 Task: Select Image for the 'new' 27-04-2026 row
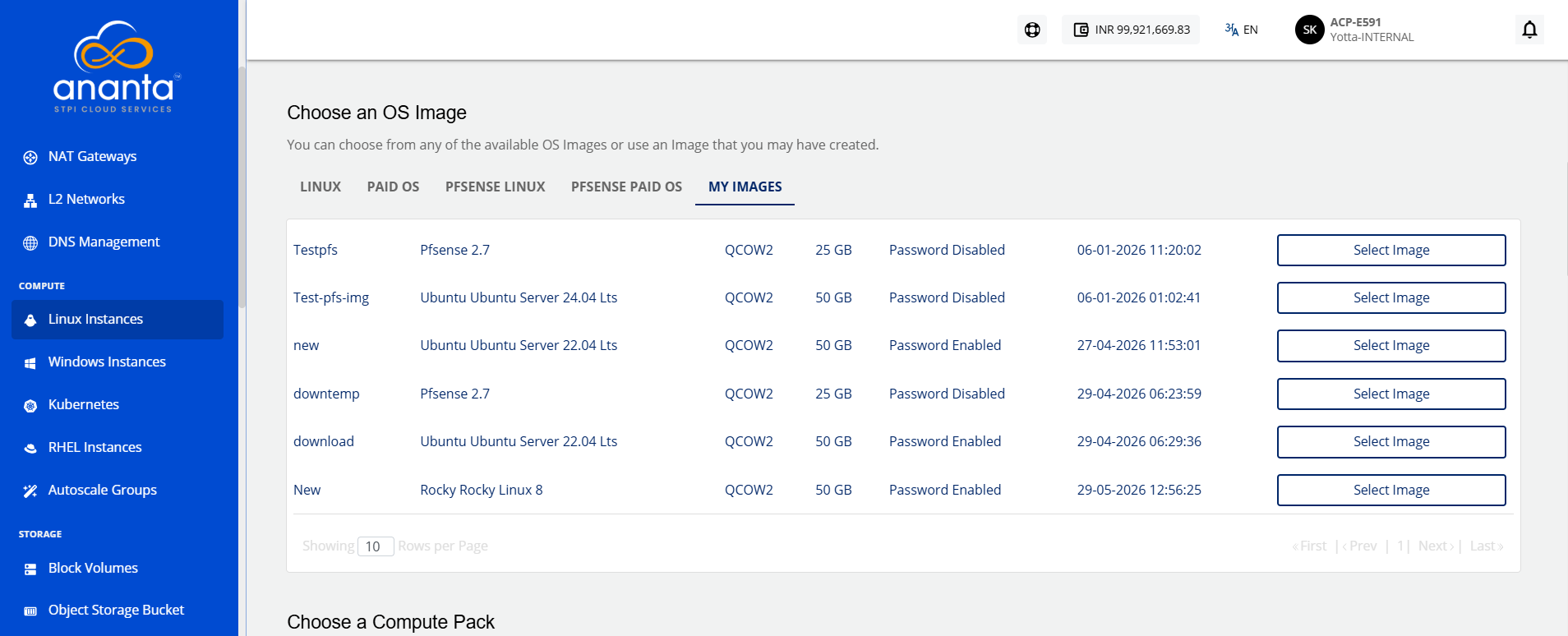(1391, 345)
